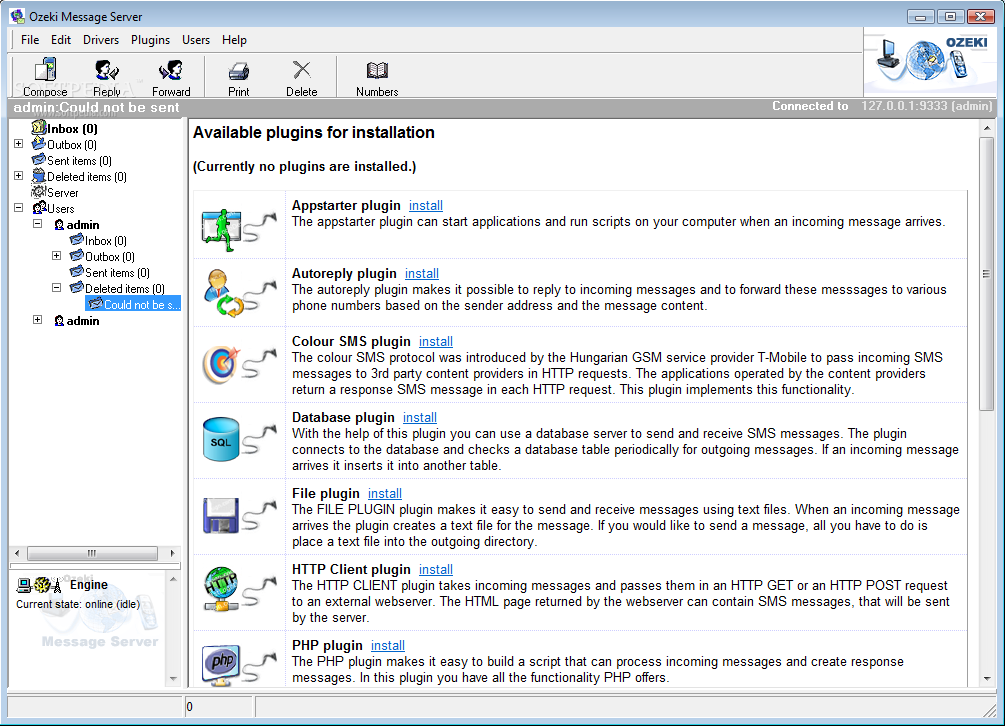This screenshot has width=1005, height=726.
Task: Click the Ozeki title bar application icon
Action: [17, 16]
